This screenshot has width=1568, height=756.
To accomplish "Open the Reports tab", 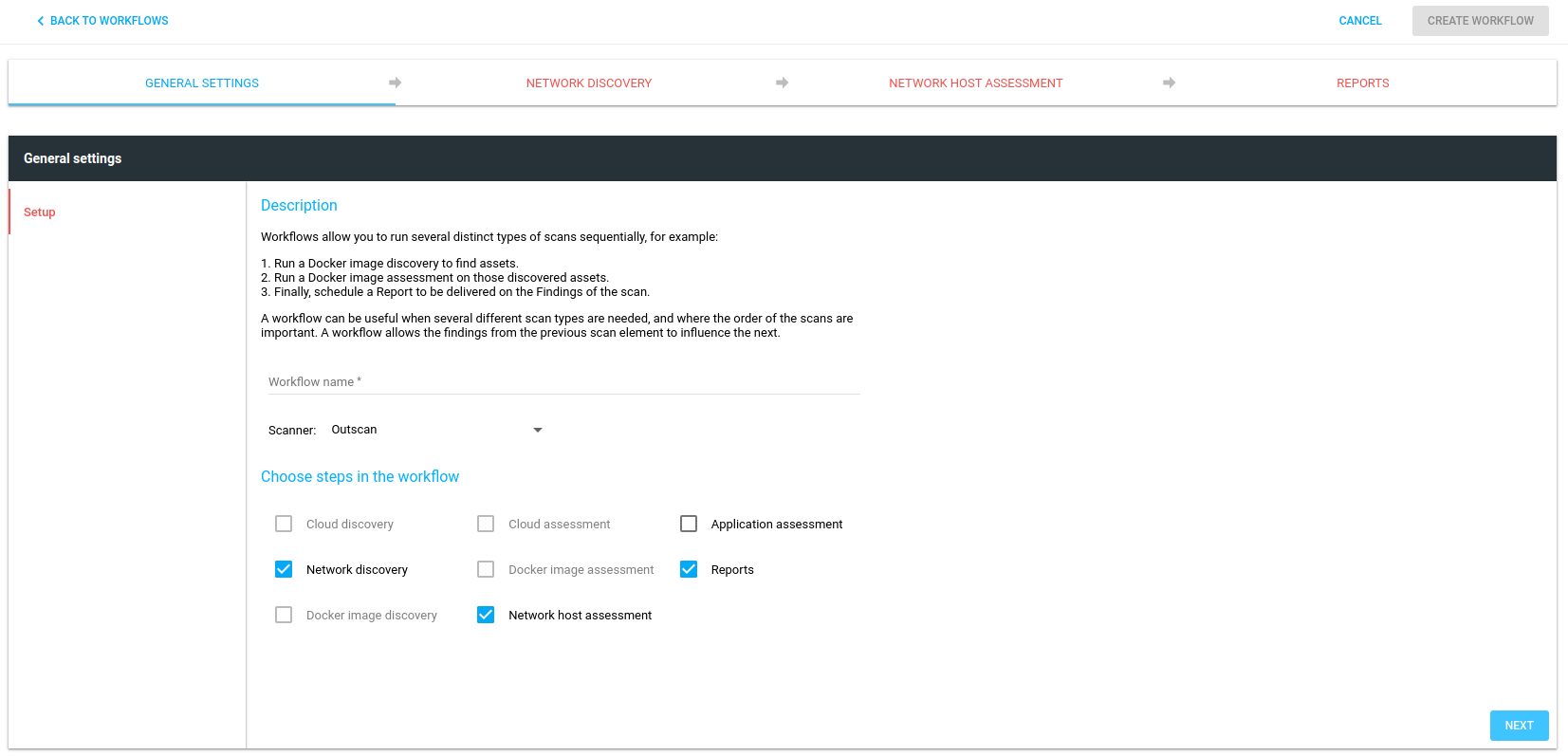I will point(1363,83).
